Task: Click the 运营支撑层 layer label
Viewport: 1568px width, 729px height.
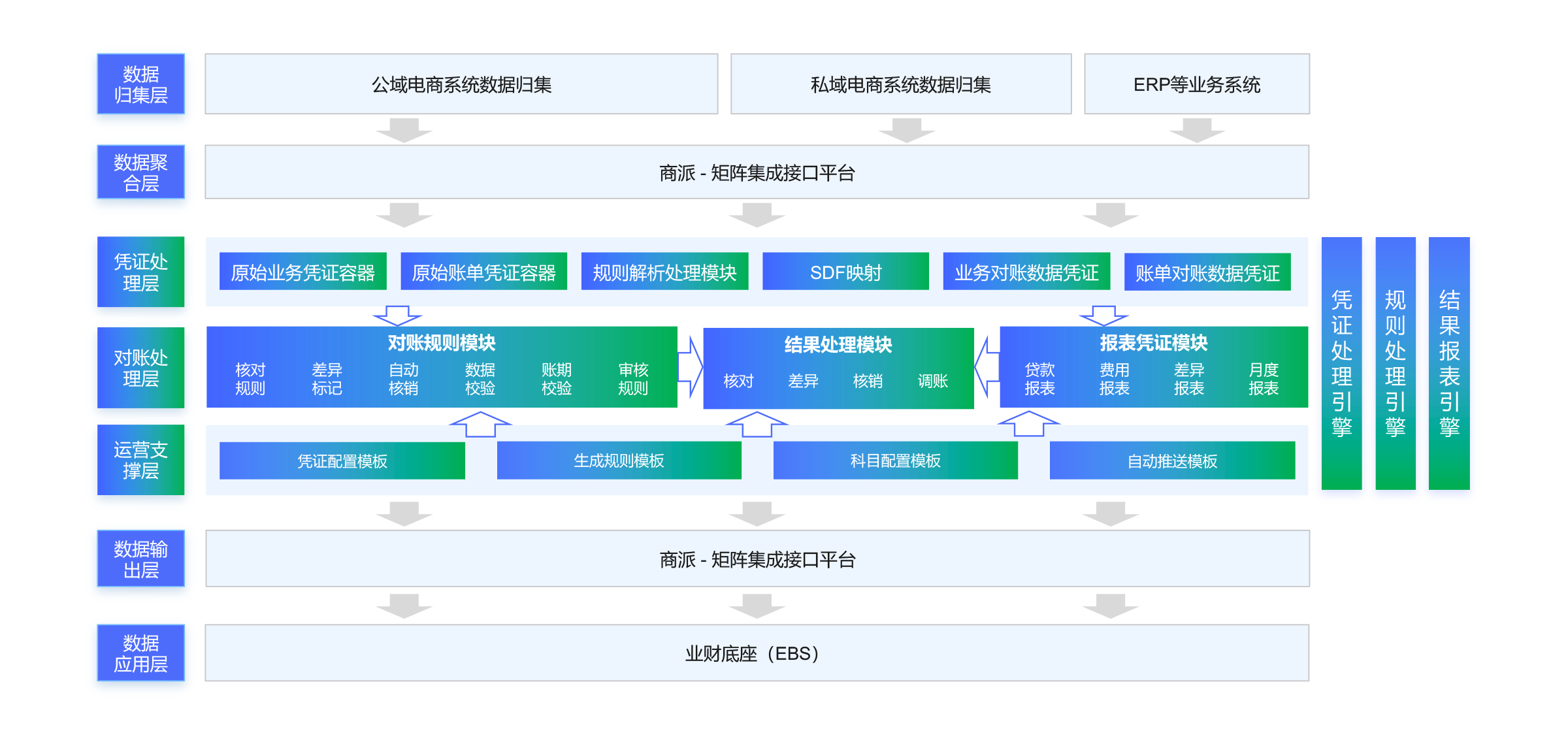Action: 140,460
